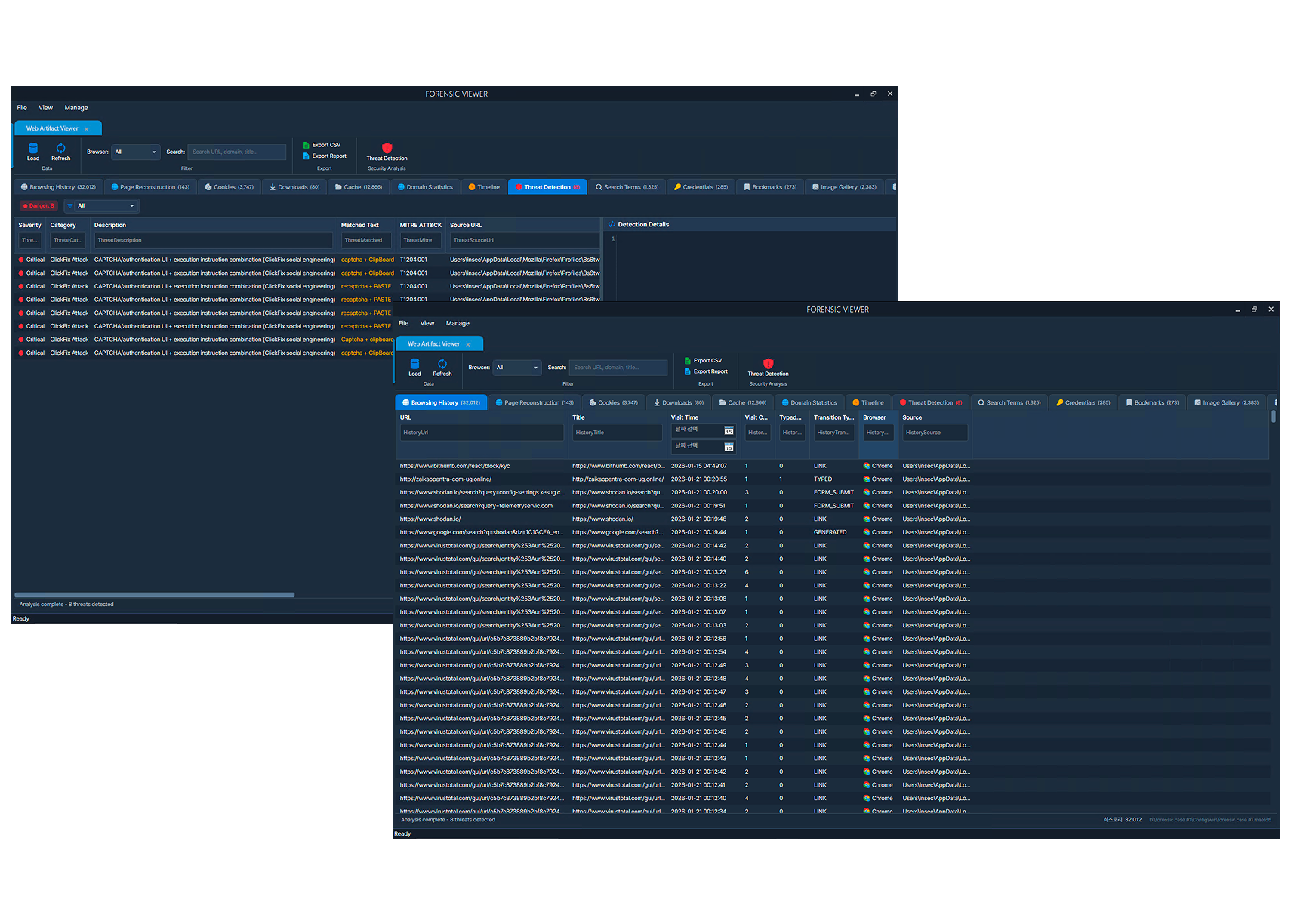Screen dimensions: 1291x924
Task: Close Web Artifact Viewer tab in front window
Action: [468, 344]
